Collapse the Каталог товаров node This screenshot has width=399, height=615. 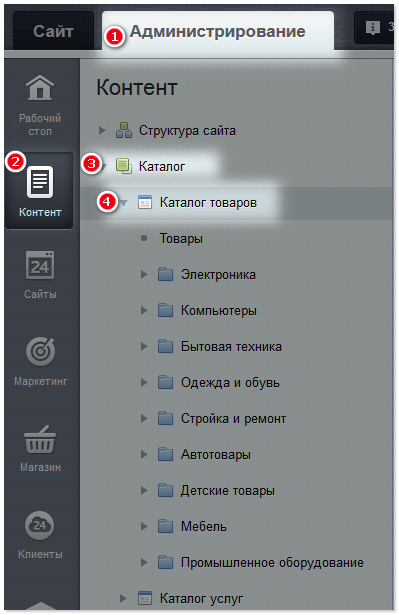tap(124, 203)
